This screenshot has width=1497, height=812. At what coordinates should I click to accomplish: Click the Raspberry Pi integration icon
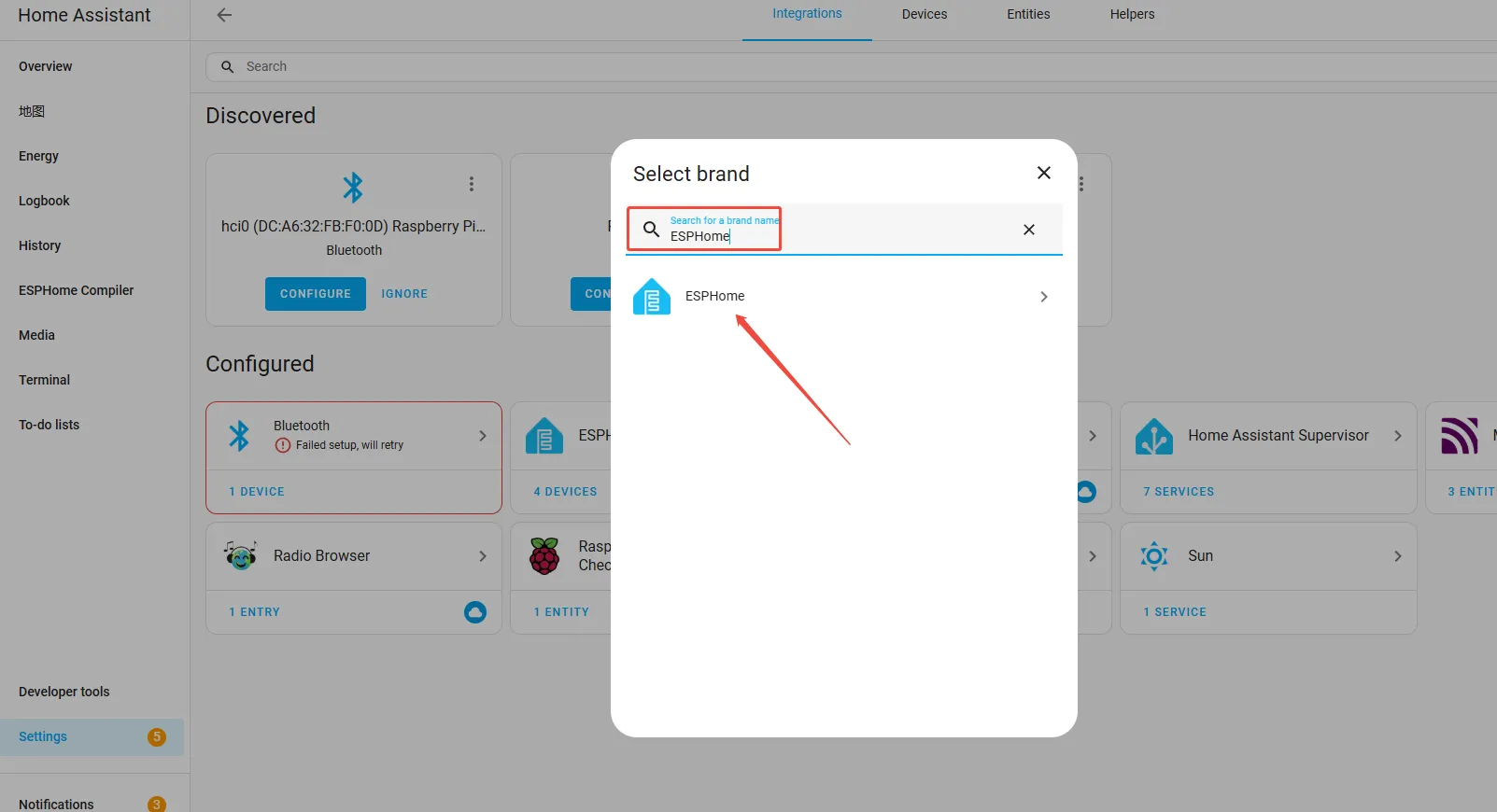[x=544, y=556]
